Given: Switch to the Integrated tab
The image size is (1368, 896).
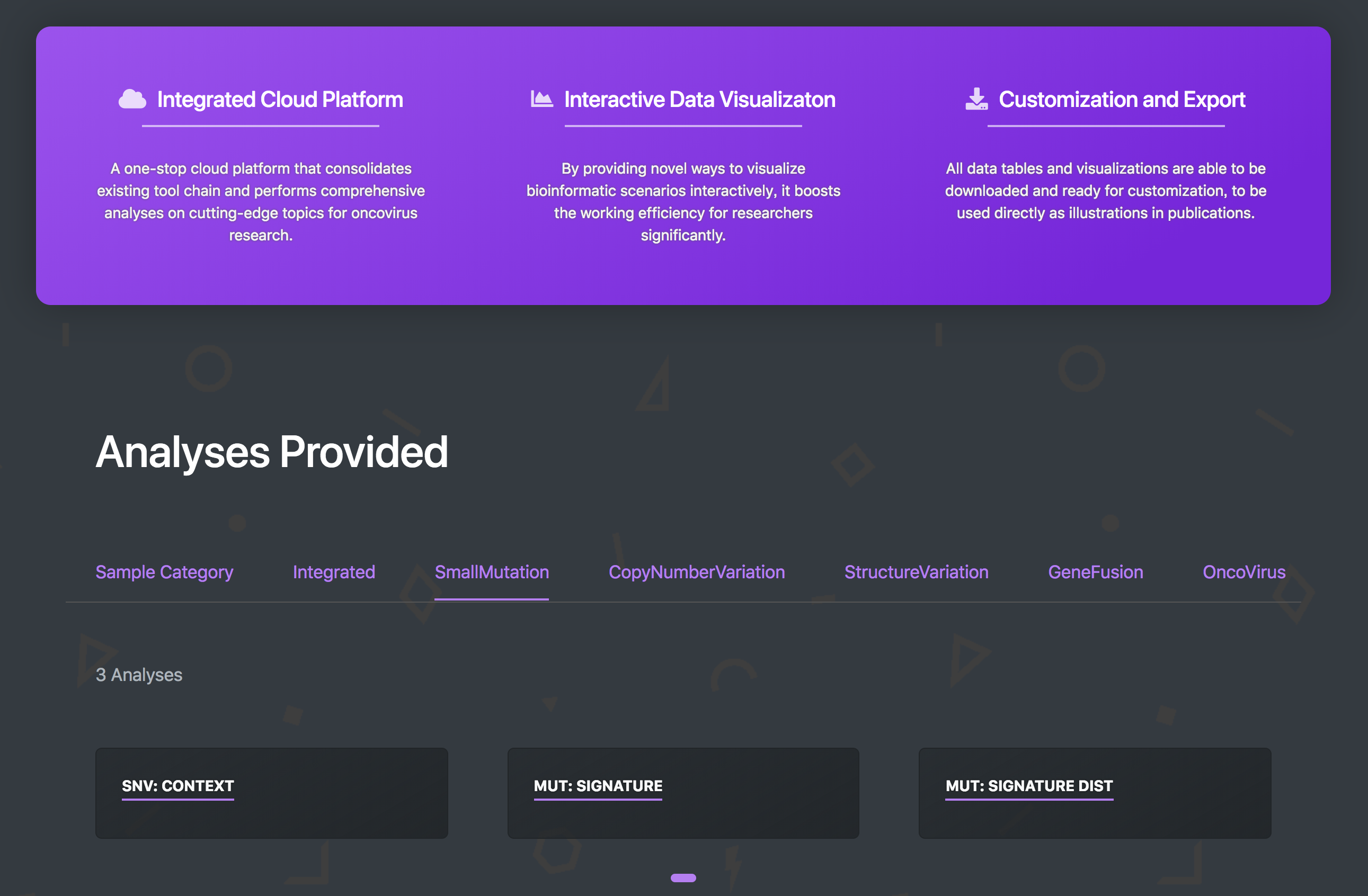Looking at the screenshot, I should coord(333,572).
